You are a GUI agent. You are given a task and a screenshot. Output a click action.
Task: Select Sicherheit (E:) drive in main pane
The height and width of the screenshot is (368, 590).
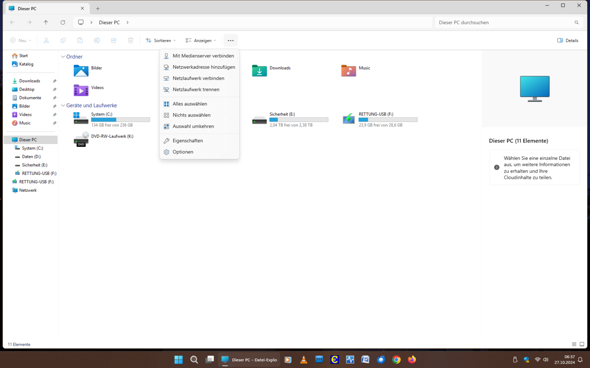click(x=290, y=119)
